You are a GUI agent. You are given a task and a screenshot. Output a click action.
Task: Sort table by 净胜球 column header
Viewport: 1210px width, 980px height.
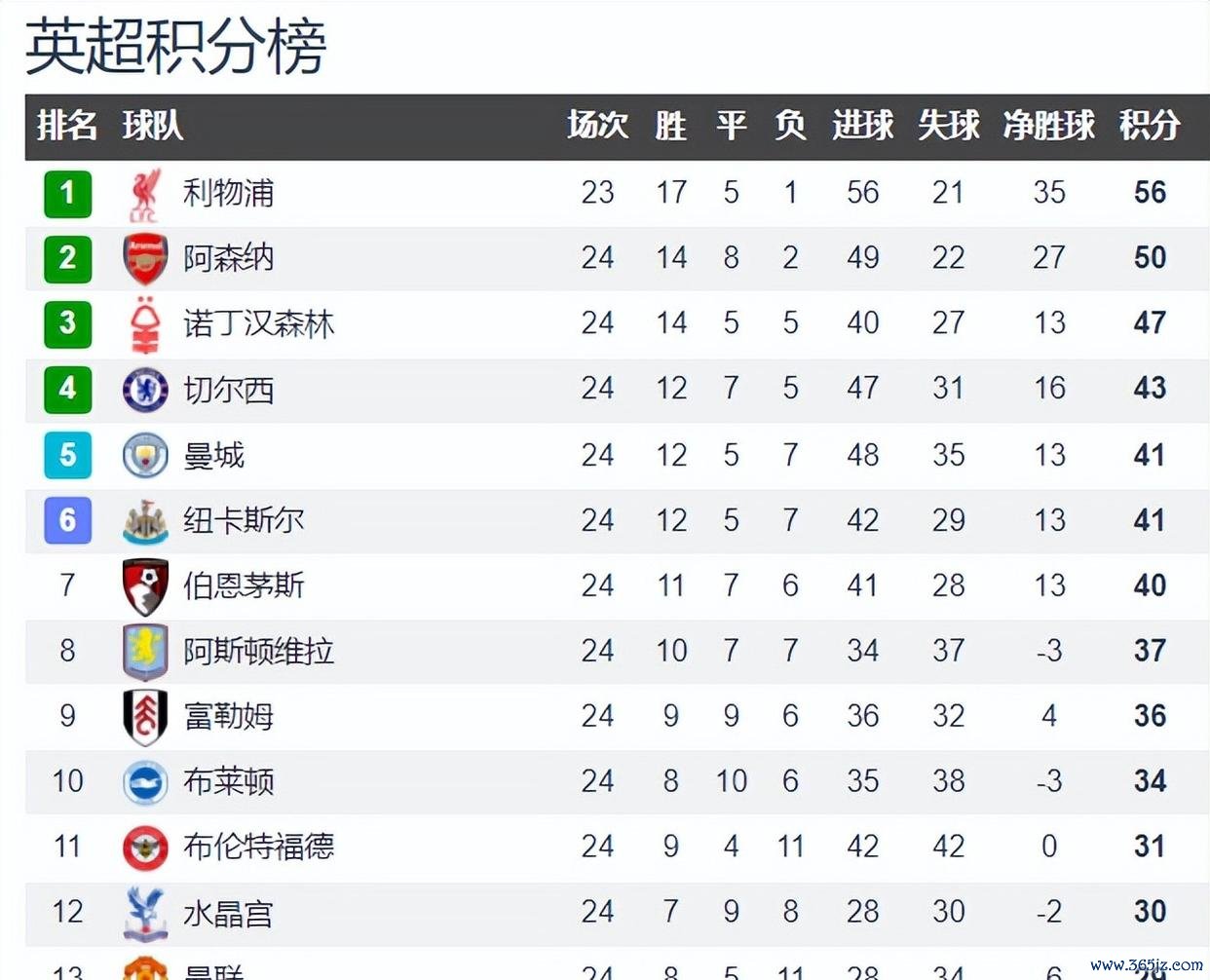pos(1048,126)
